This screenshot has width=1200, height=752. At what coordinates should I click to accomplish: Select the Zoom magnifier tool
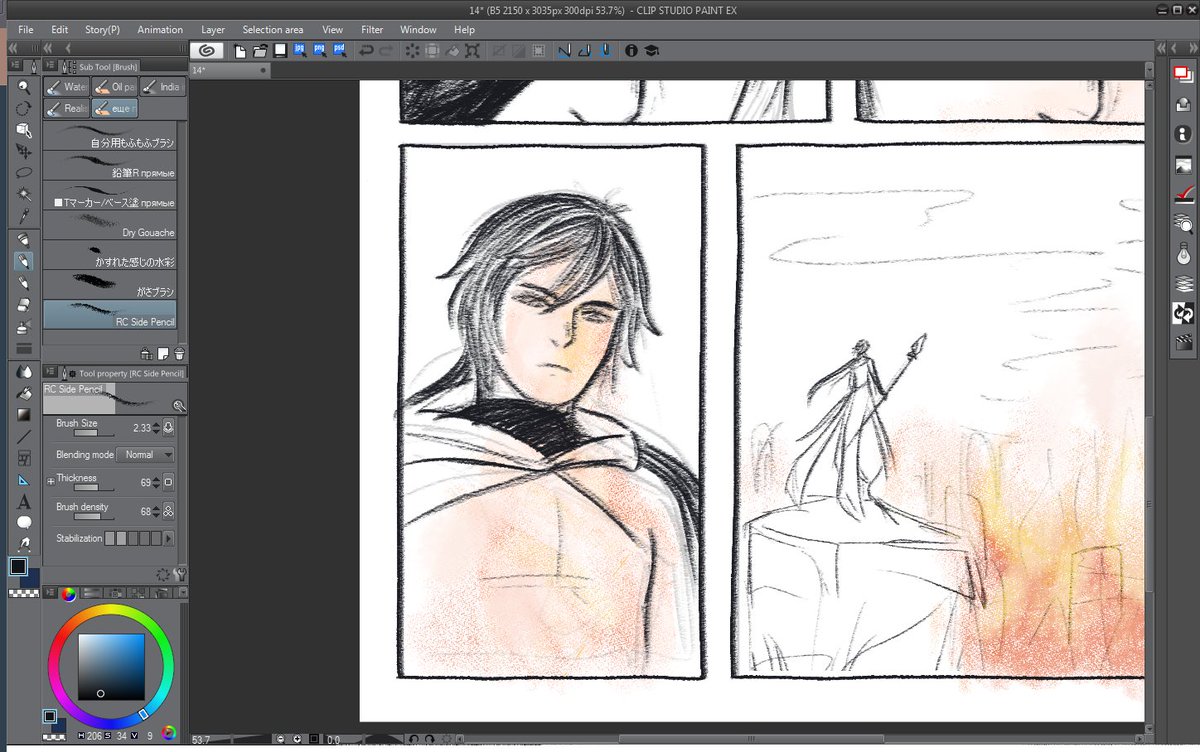coord(24,87)
